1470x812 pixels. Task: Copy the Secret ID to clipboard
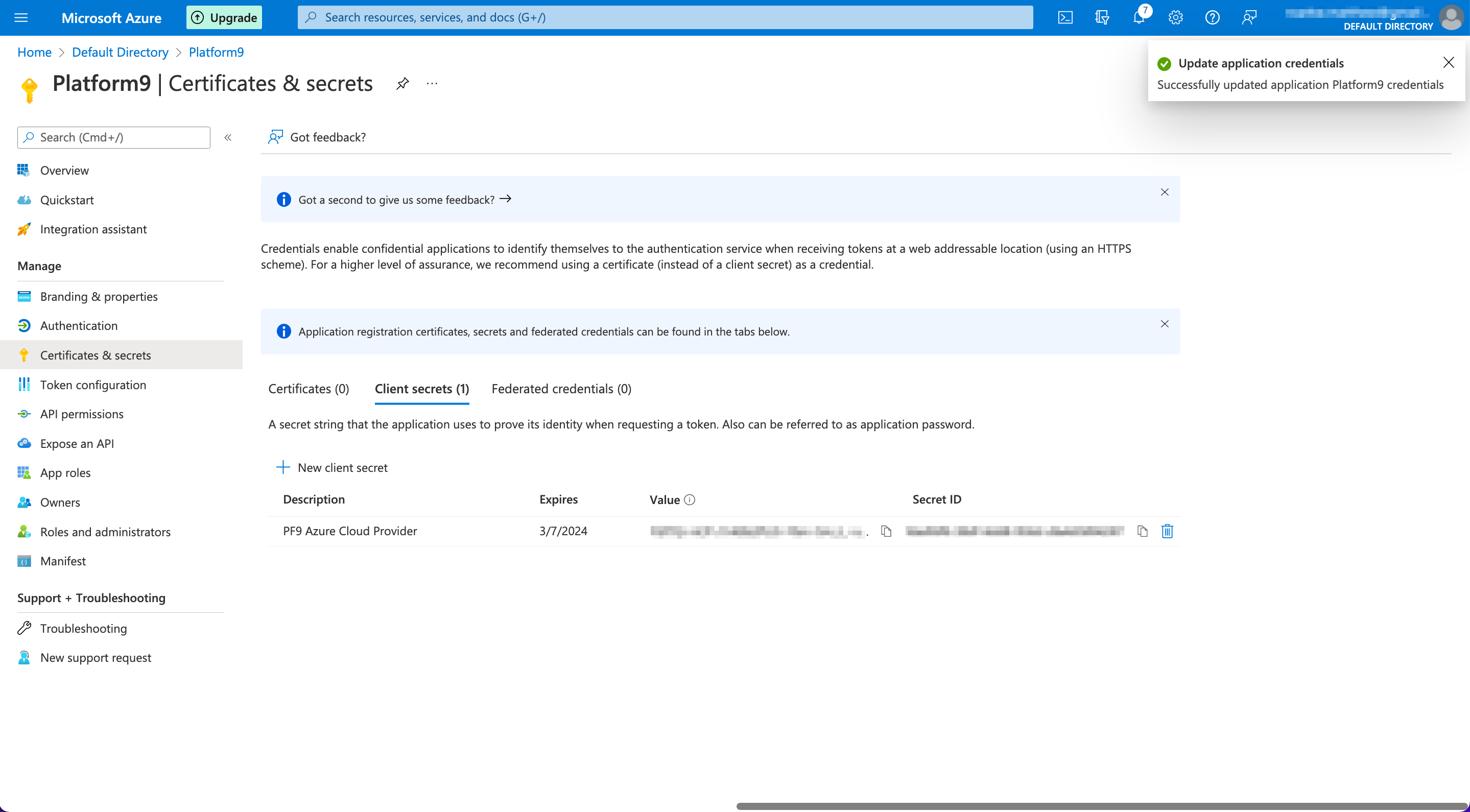pyautogui.click(x=1142, y=531)
